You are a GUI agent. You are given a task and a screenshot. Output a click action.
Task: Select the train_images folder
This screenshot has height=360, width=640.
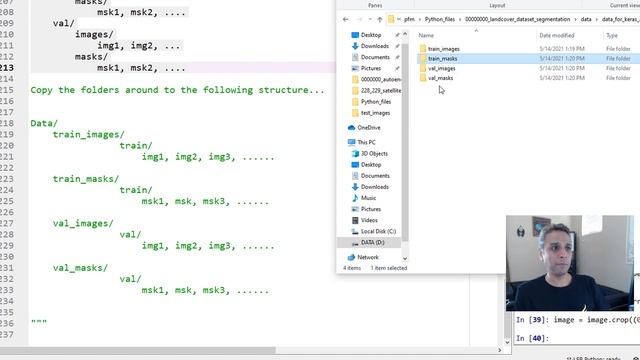click(x=444, y=49)
